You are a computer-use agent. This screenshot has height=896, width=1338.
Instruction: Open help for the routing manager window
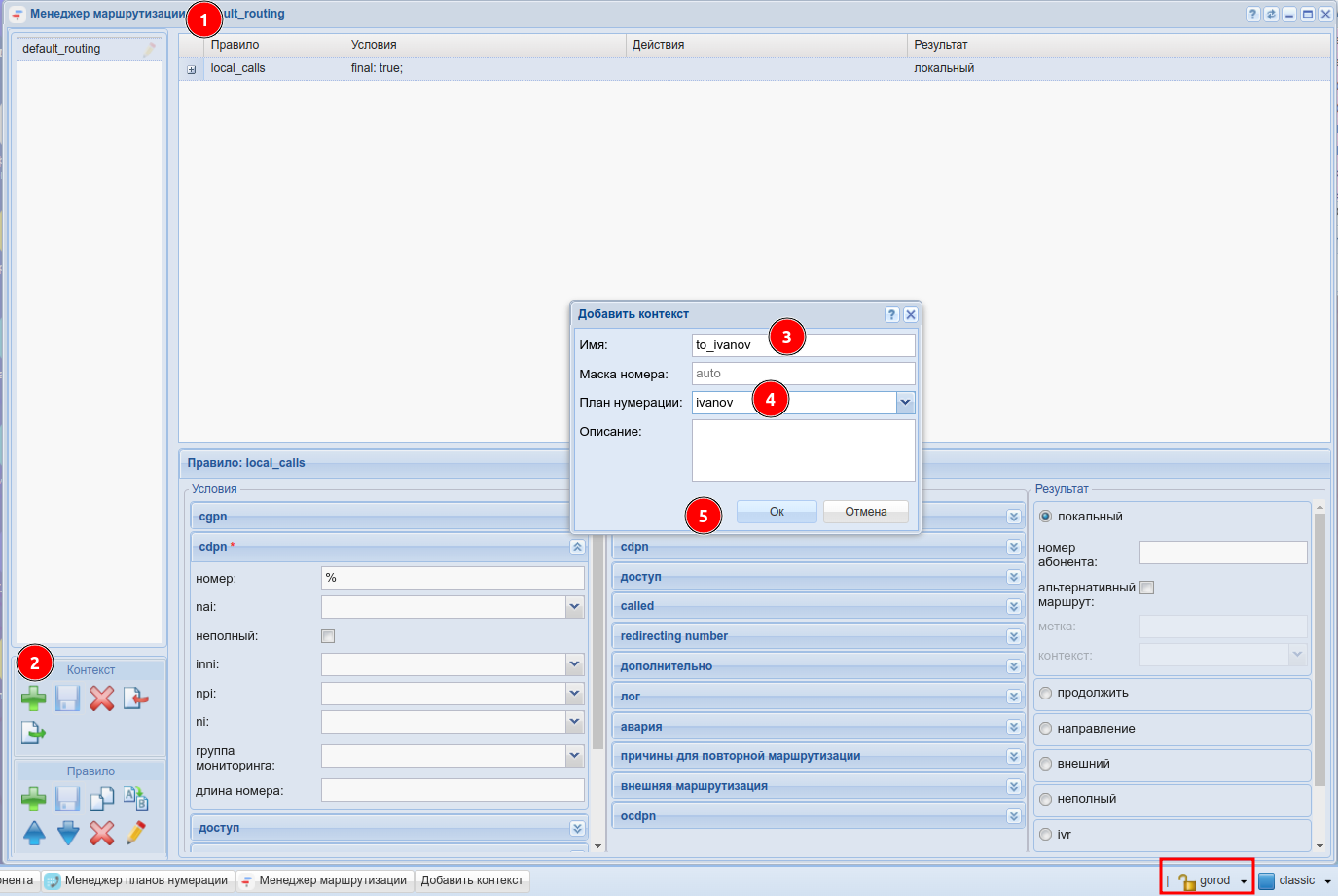pyautogui.click(x=1253, y=15)
